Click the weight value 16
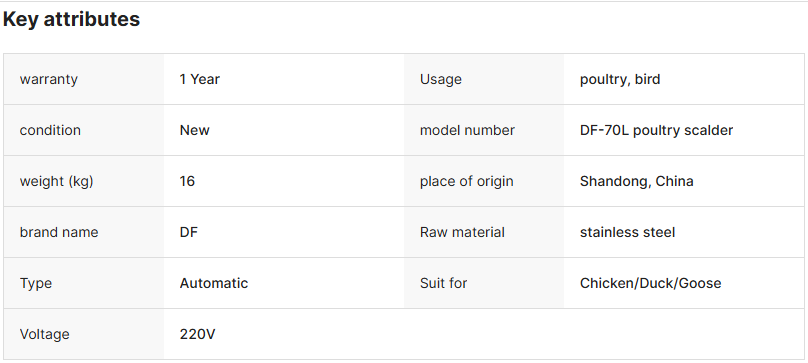 [x=187, y=182]
